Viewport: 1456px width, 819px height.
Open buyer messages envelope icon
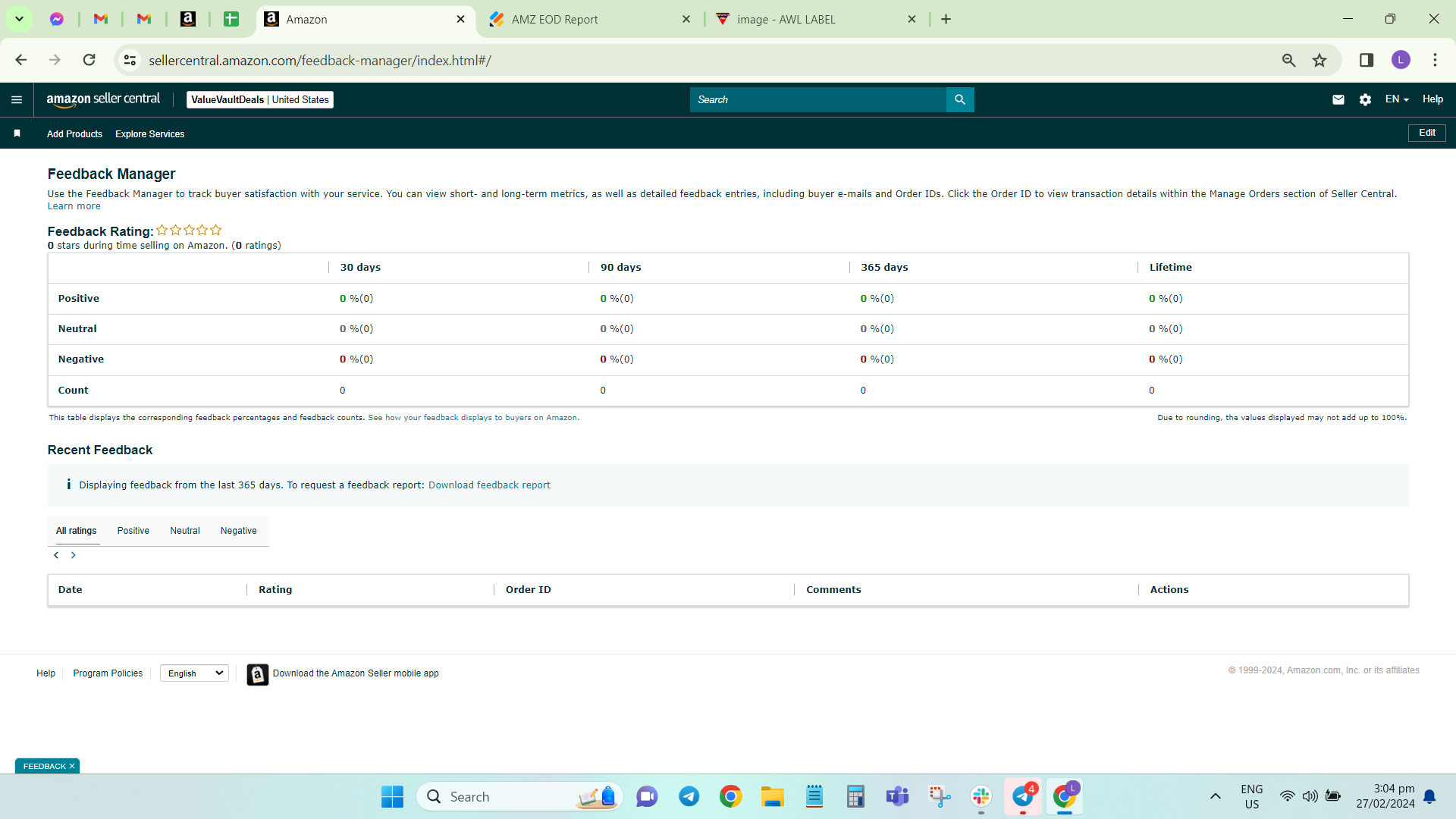click(1338, 99)
